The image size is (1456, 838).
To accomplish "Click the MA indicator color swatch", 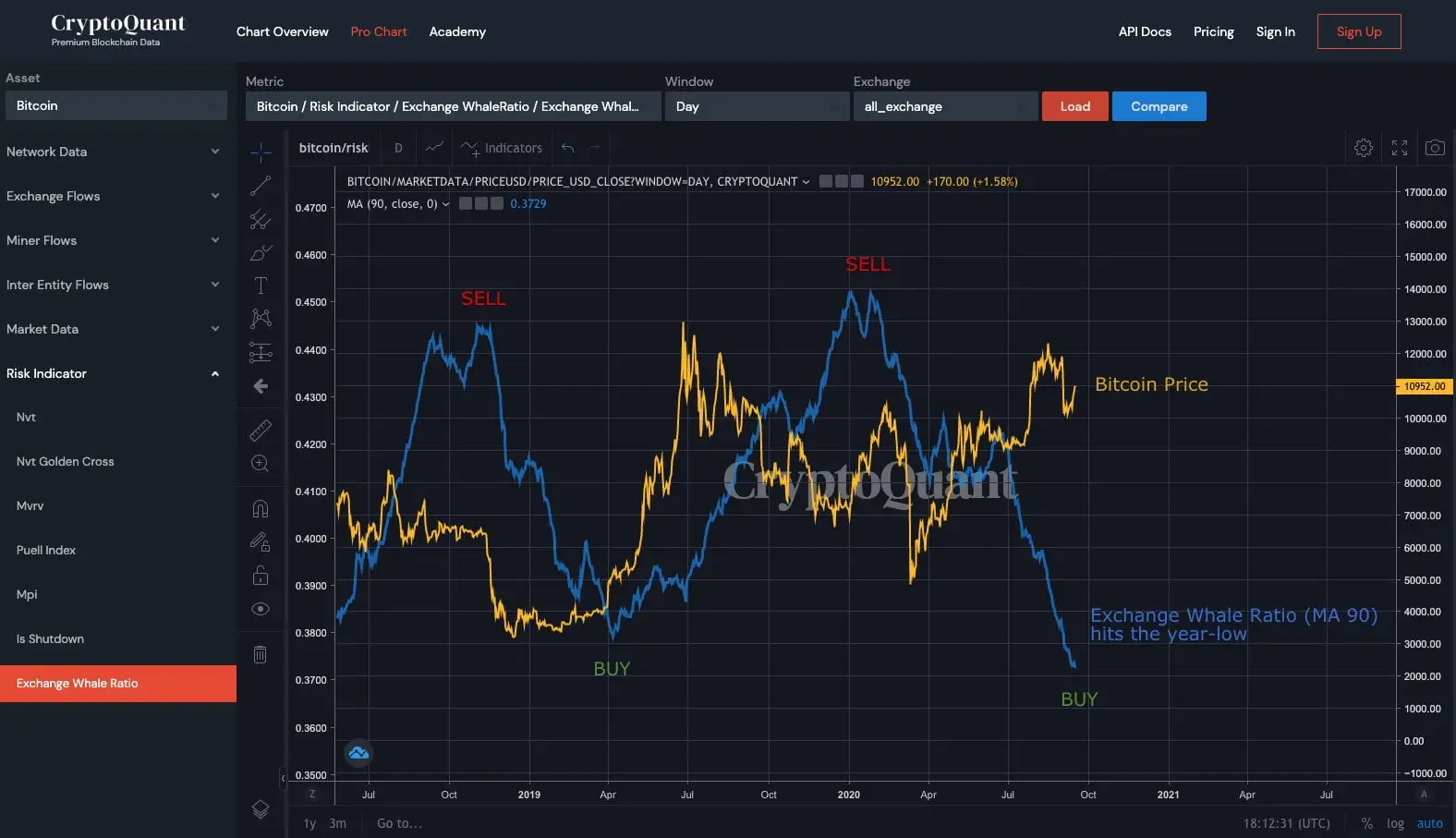I will [466, 204].
